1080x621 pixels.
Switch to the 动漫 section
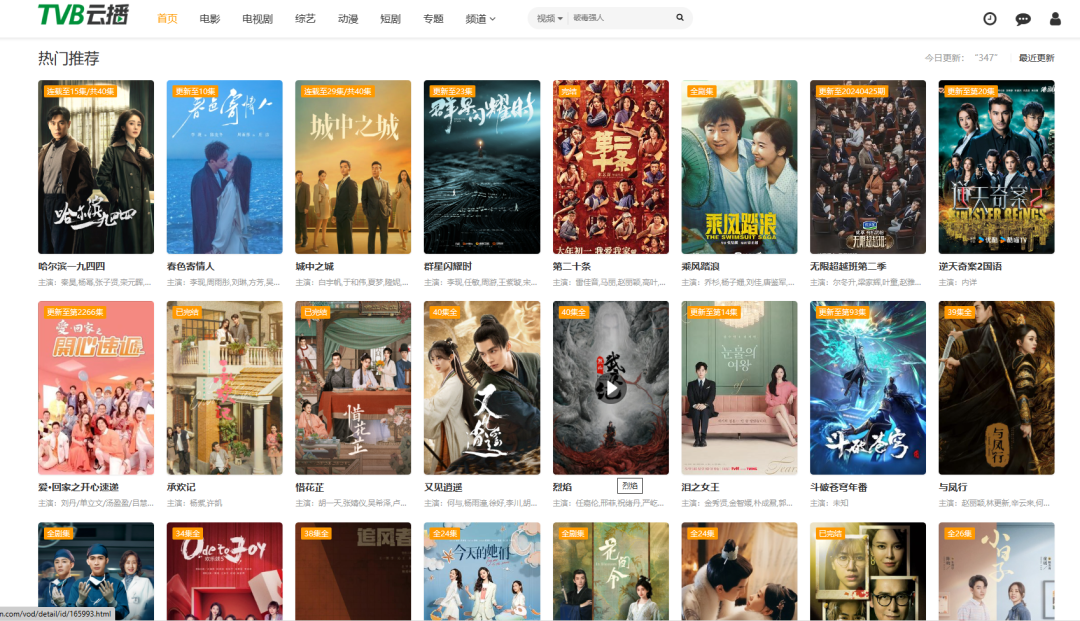coord(348,19)
